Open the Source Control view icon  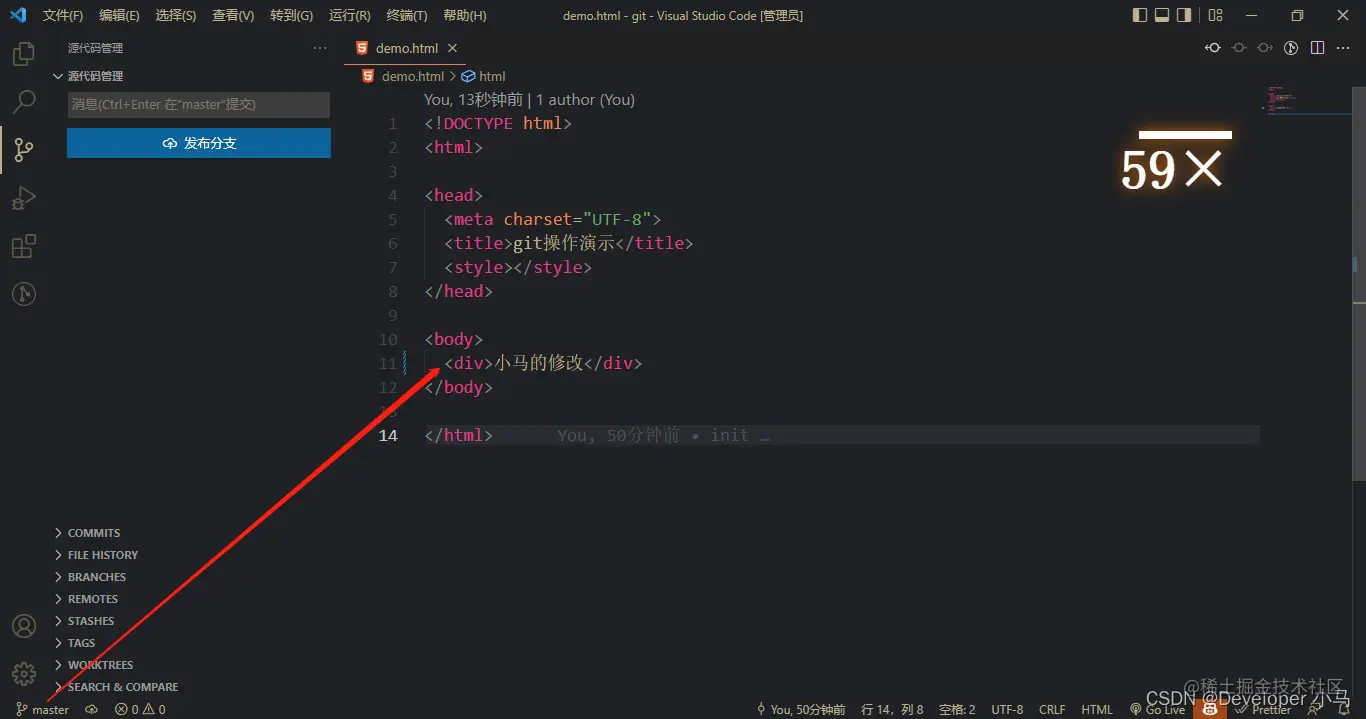click(x=24, y=150)
